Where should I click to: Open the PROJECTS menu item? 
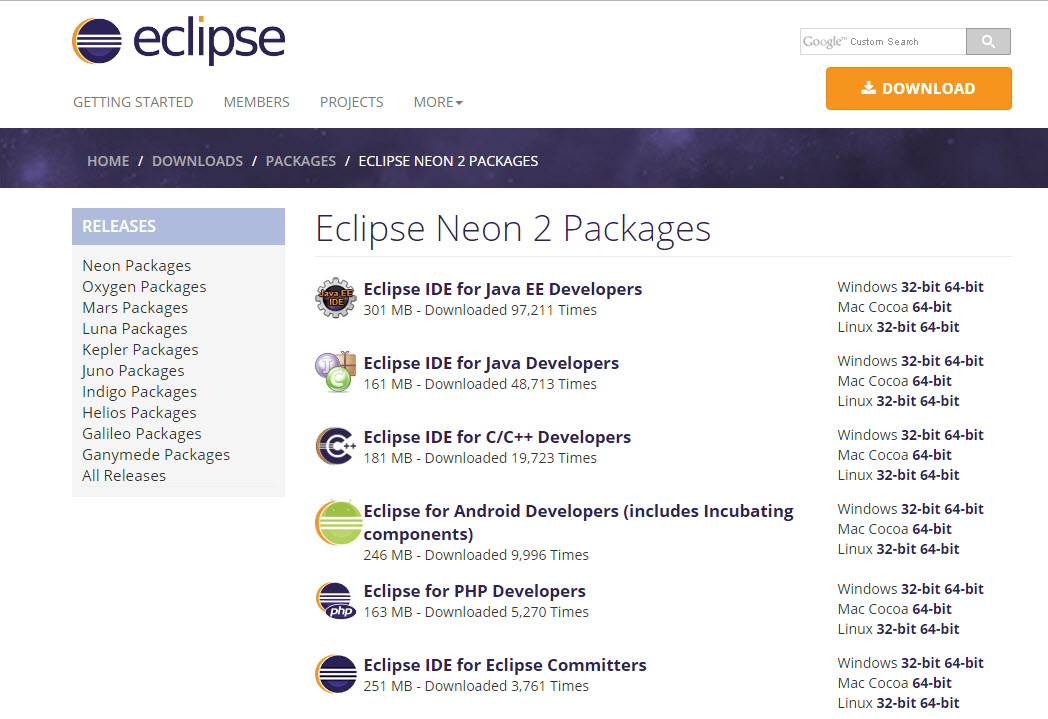click(351, 102)
